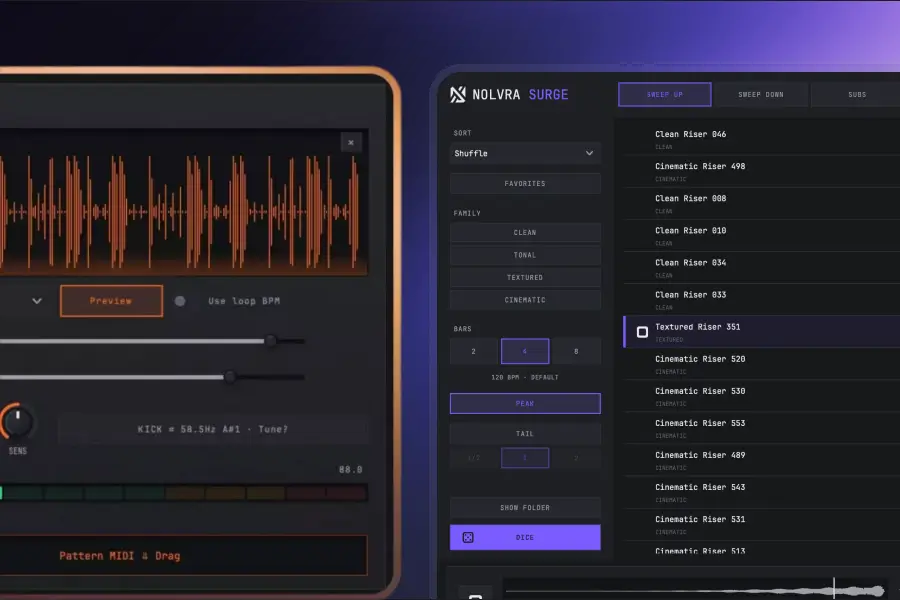This screenshot has height=600, width=900.
Task: Close the waveform view with the X
Action: (351, 142)
